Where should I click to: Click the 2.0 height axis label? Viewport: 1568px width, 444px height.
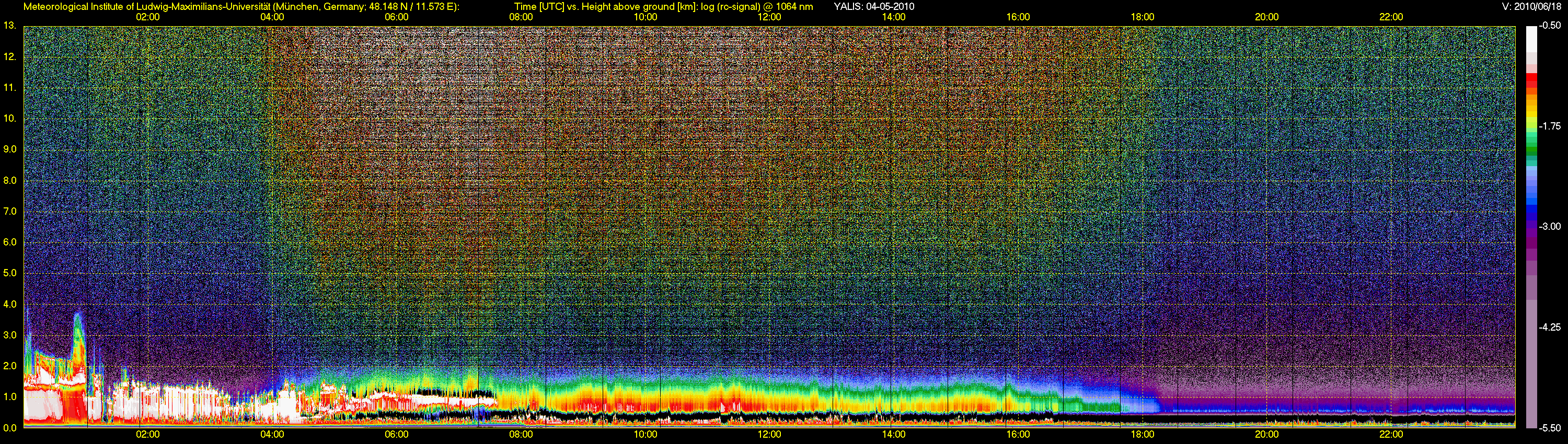click(9, 366)
